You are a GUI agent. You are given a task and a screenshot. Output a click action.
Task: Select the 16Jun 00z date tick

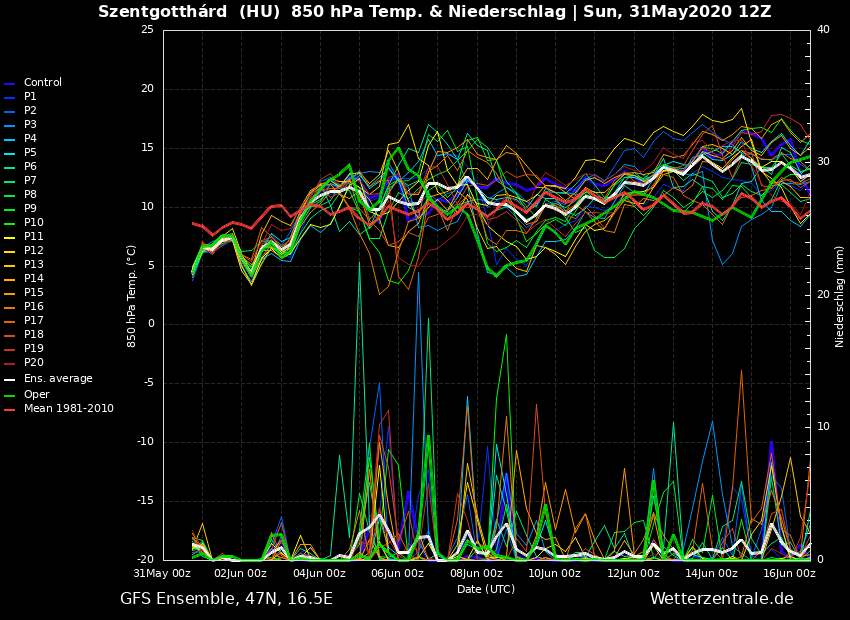click(789, 573)
